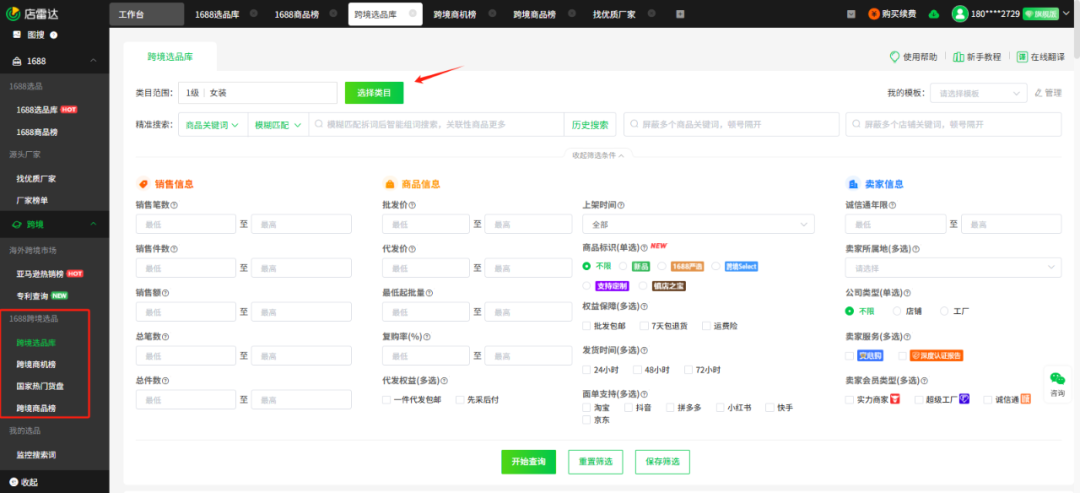Click help icon beside 代发权益(多选)
Screen dimensions: 1080x493
tap(444, 381)
